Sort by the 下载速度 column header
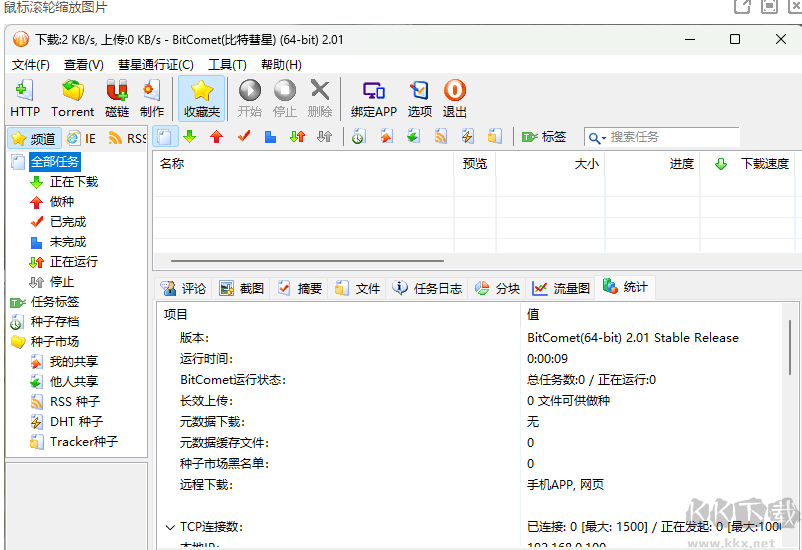Viewport: 802px width, 550px height. [x=748, y=164]
